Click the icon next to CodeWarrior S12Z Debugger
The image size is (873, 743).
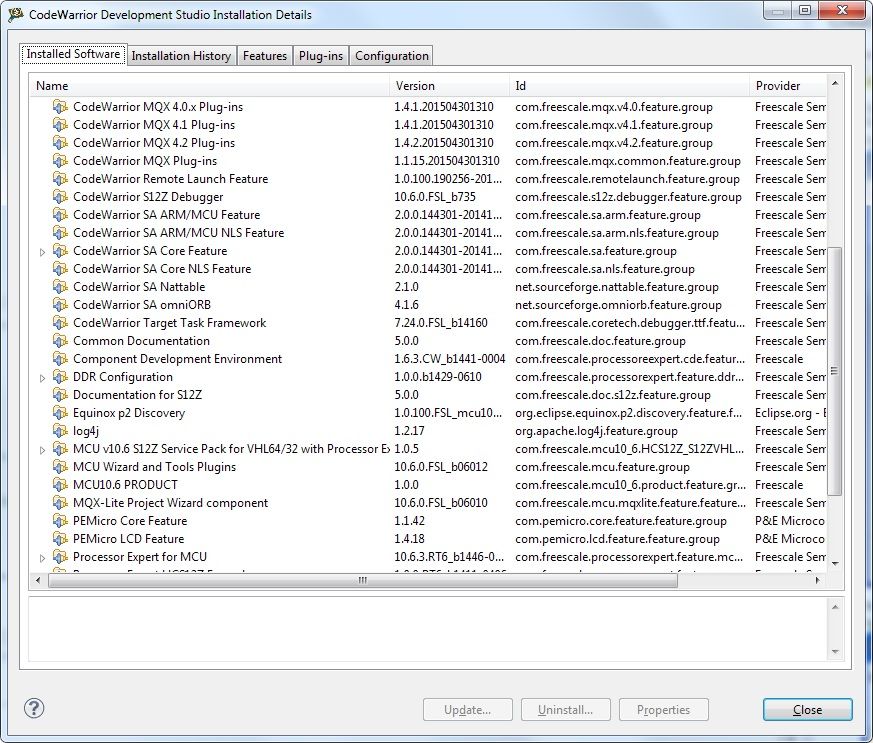(60, 196)
